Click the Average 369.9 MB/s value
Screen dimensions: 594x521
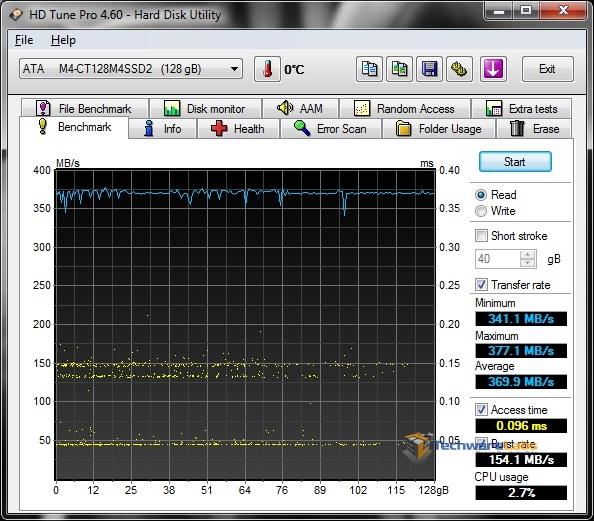(x=521, y=382)
